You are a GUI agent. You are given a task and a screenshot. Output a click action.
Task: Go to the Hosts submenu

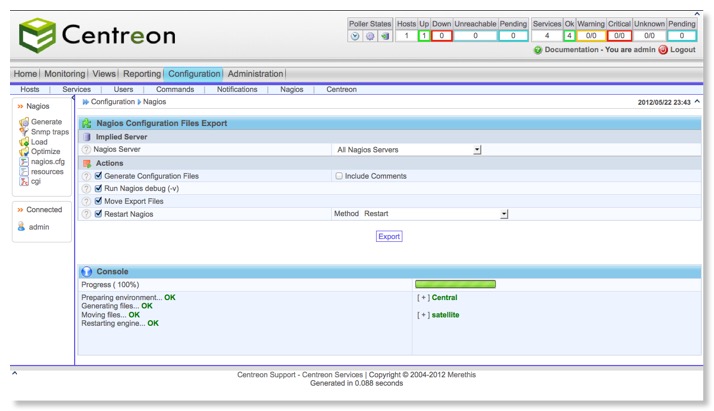coord(30,90)
